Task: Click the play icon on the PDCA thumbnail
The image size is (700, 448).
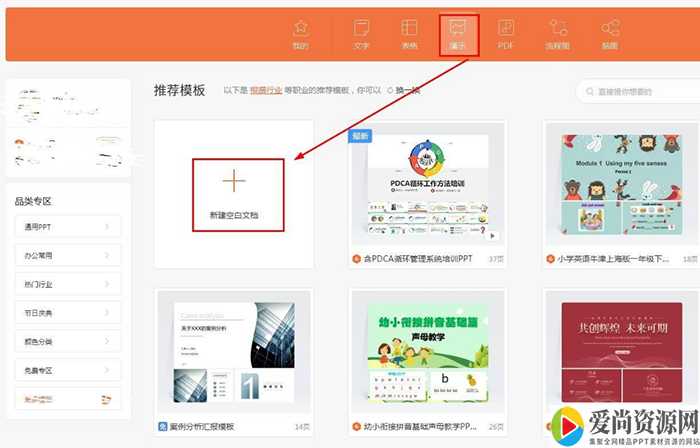Action: (492, 236)
